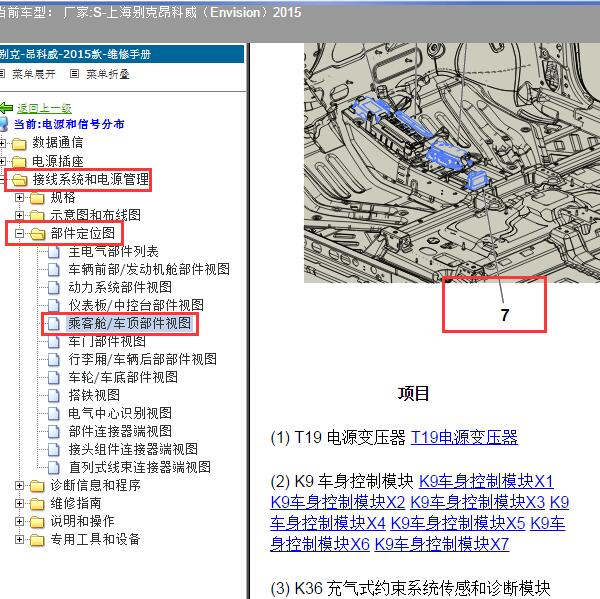Select 直列式线束连接器端视图 tree item

click(x=139, y=467)
